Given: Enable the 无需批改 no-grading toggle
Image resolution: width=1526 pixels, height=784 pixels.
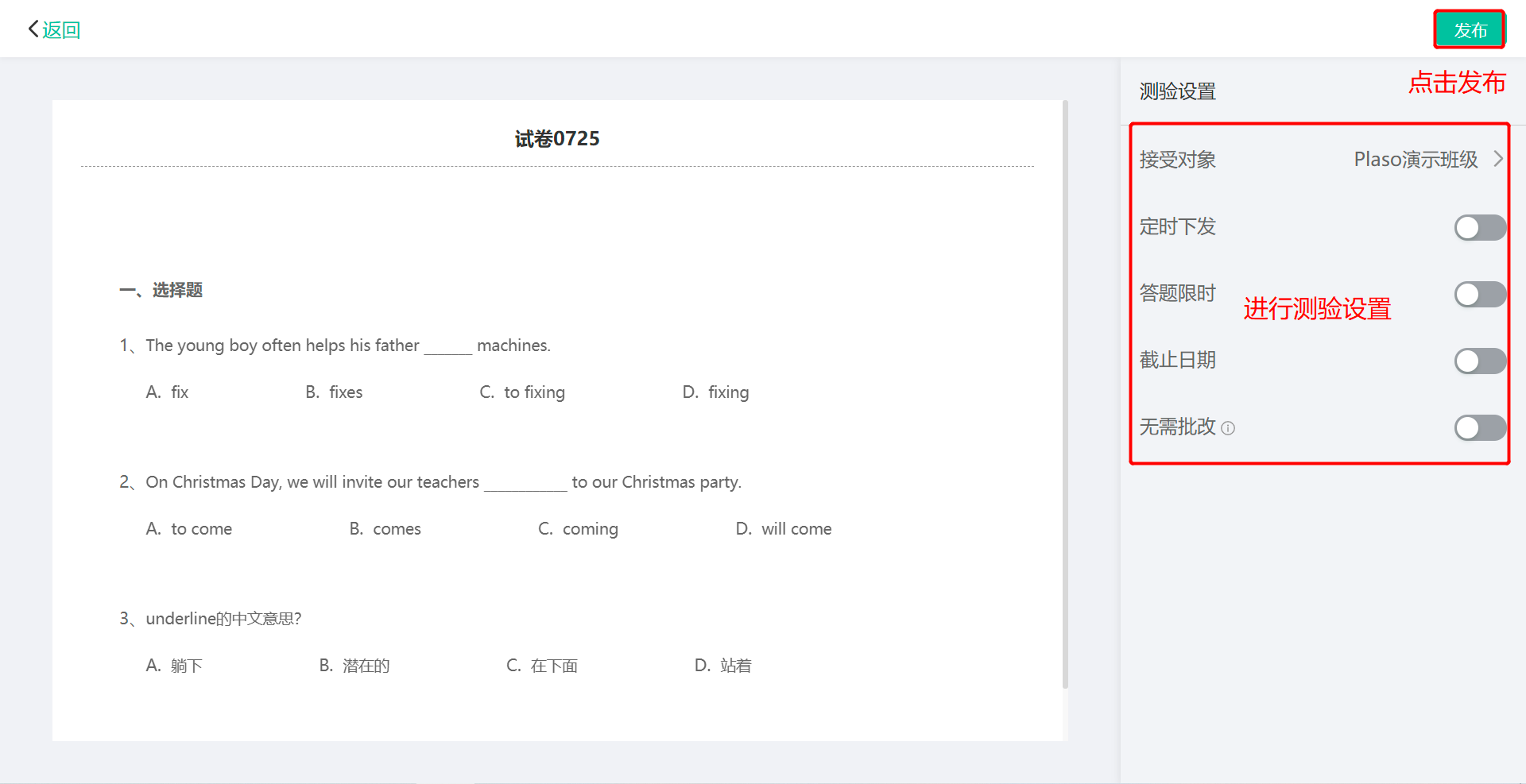Looking at the screenshot, I should click(x=1479, y=428).
